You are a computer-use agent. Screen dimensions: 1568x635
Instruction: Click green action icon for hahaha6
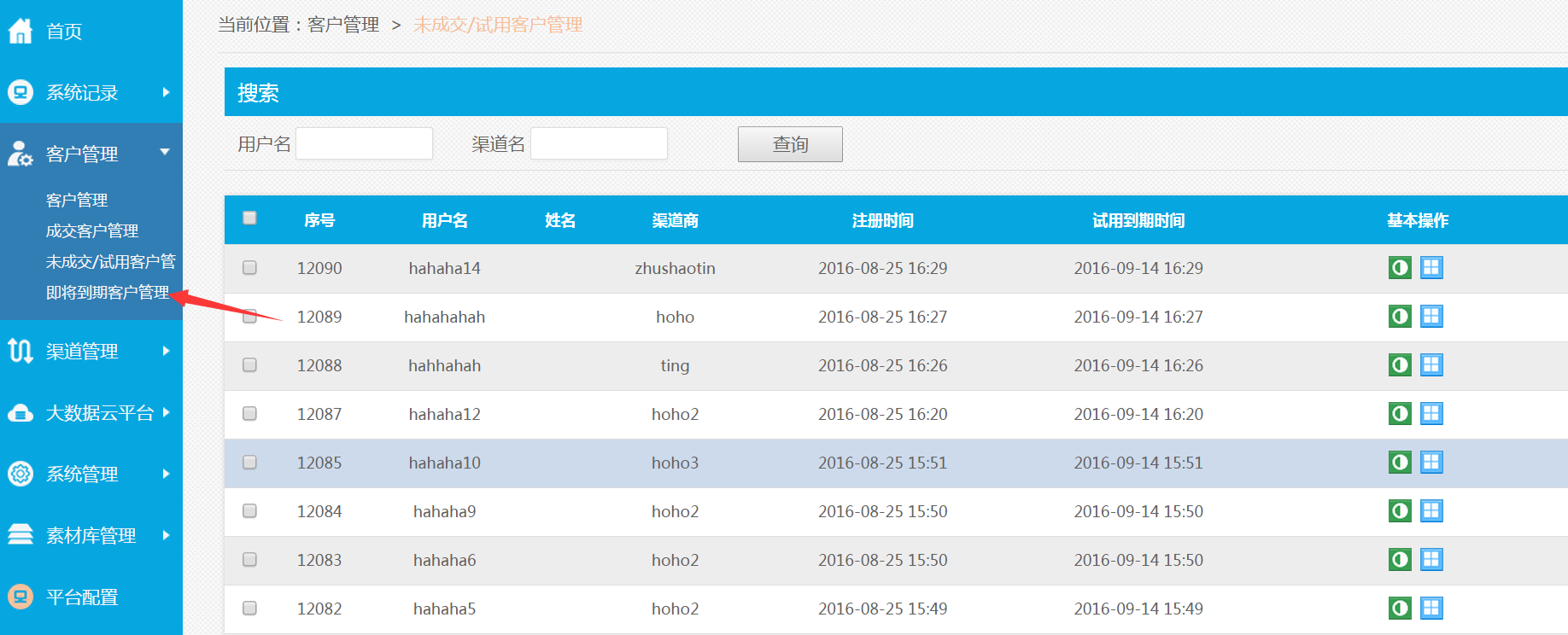coord(1400,560)
